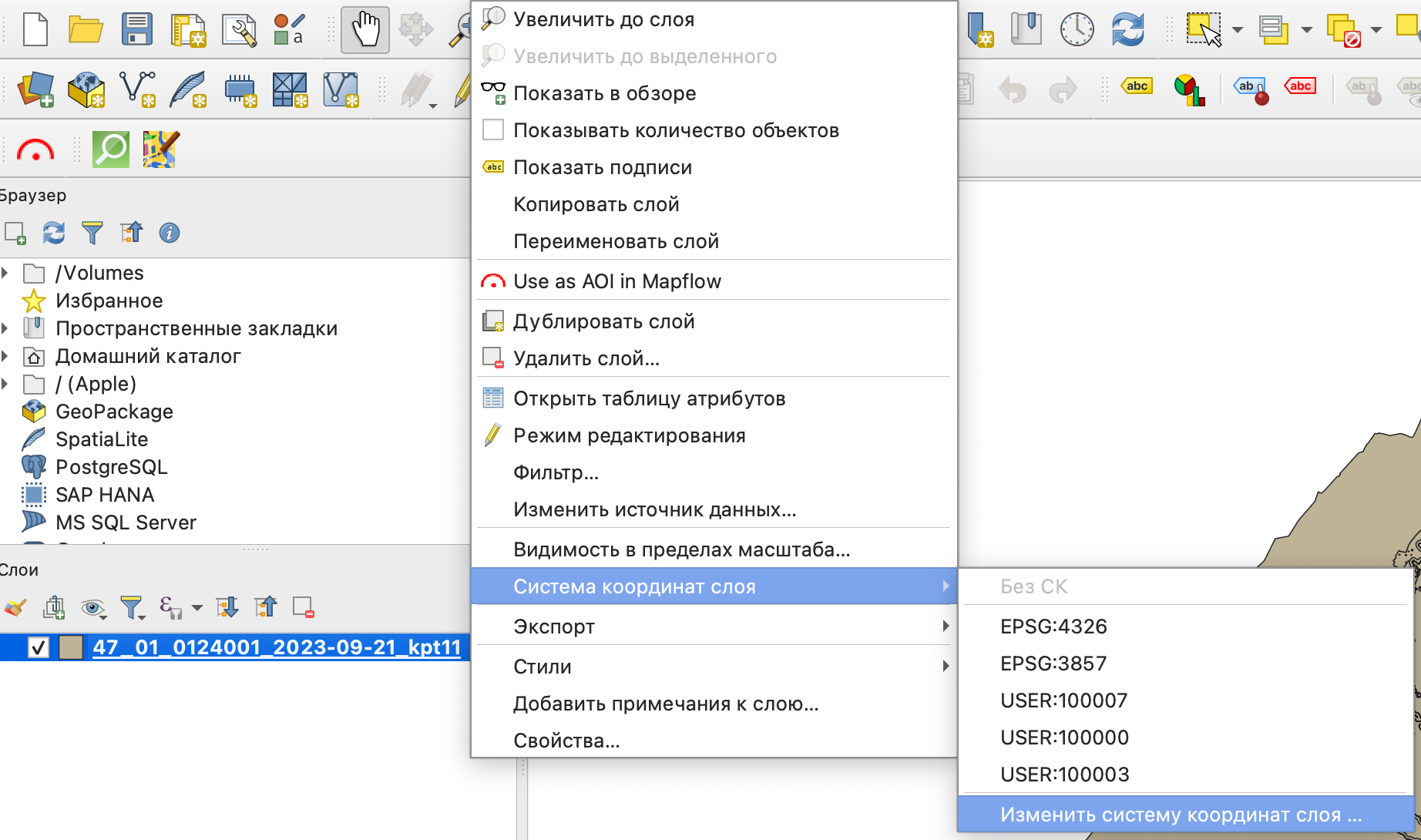Click the Save Project floppy disk icon

tap(136, 30)
